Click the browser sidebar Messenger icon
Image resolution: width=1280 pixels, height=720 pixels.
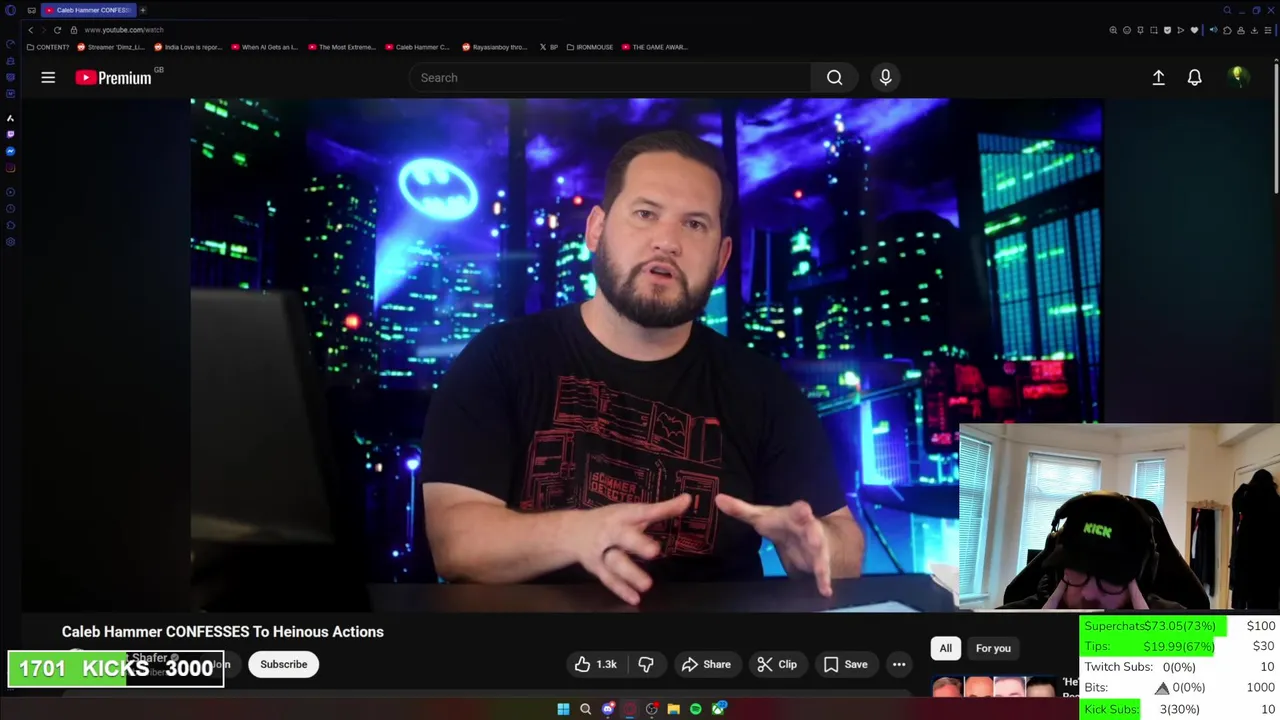(x=10, y=151)
